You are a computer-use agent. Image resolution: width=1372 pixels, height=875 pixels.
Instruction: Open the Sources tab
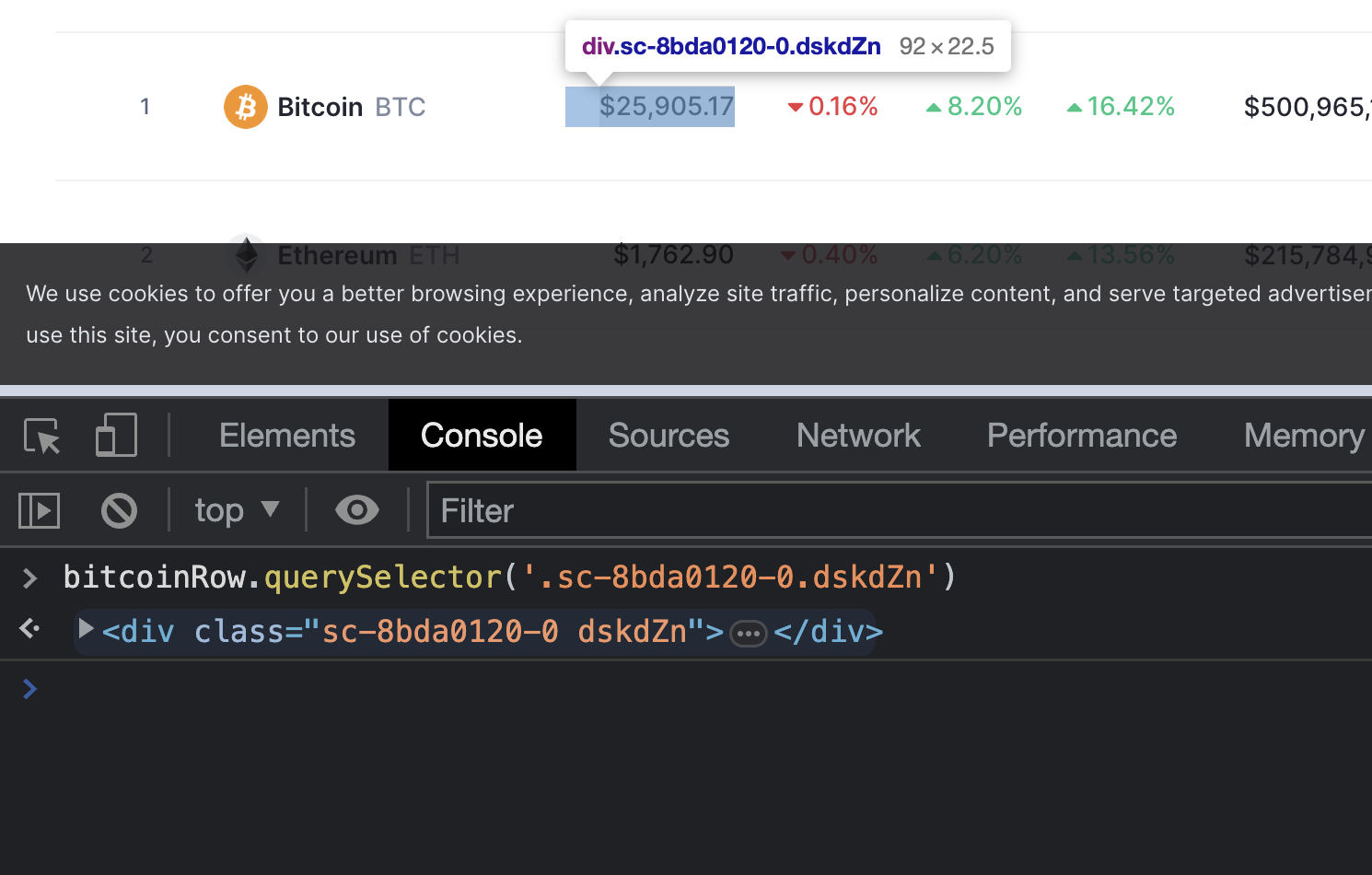pos(669,436)
